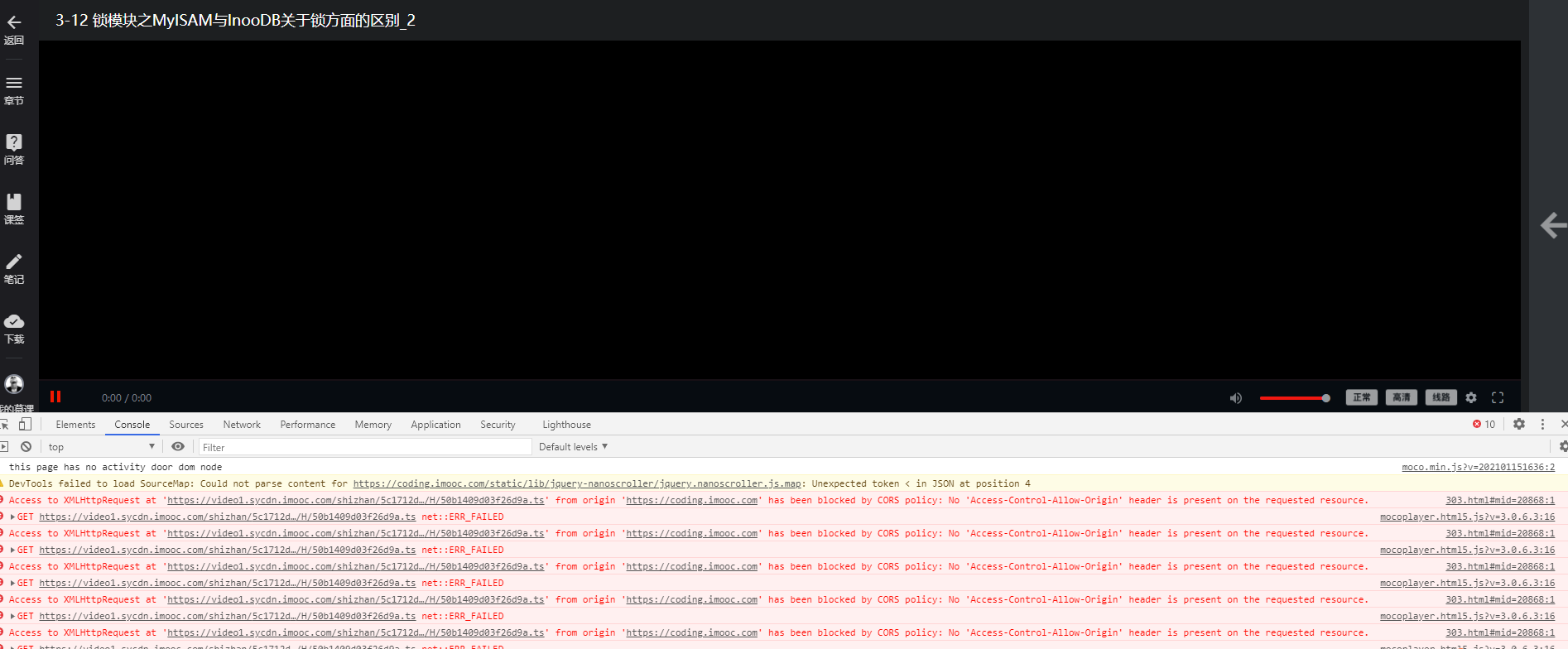Open the 'top' JavaScript context dropdown

tap(101, 447)
